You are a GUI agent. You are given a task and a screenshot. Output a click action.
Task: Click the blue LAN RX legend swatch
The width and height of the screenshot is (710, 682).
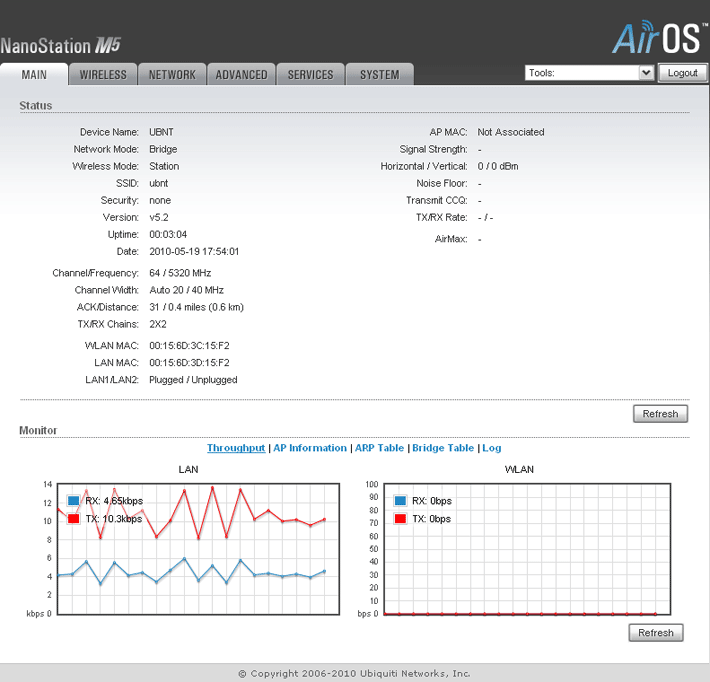click(x=73, y=500)
